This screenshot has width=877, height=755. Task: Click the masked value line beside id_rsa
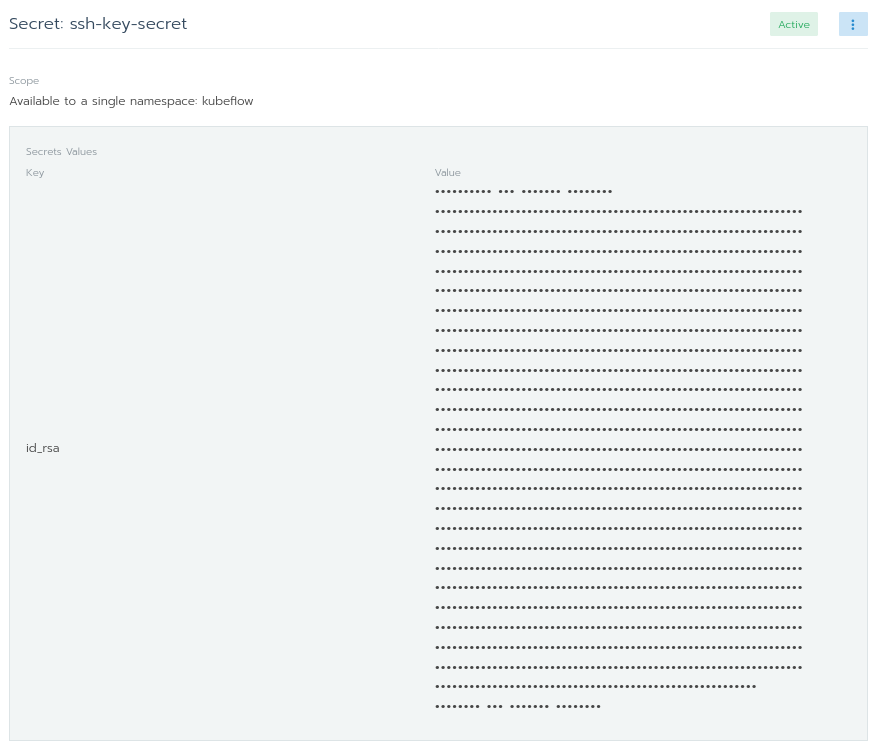point(618,449)
